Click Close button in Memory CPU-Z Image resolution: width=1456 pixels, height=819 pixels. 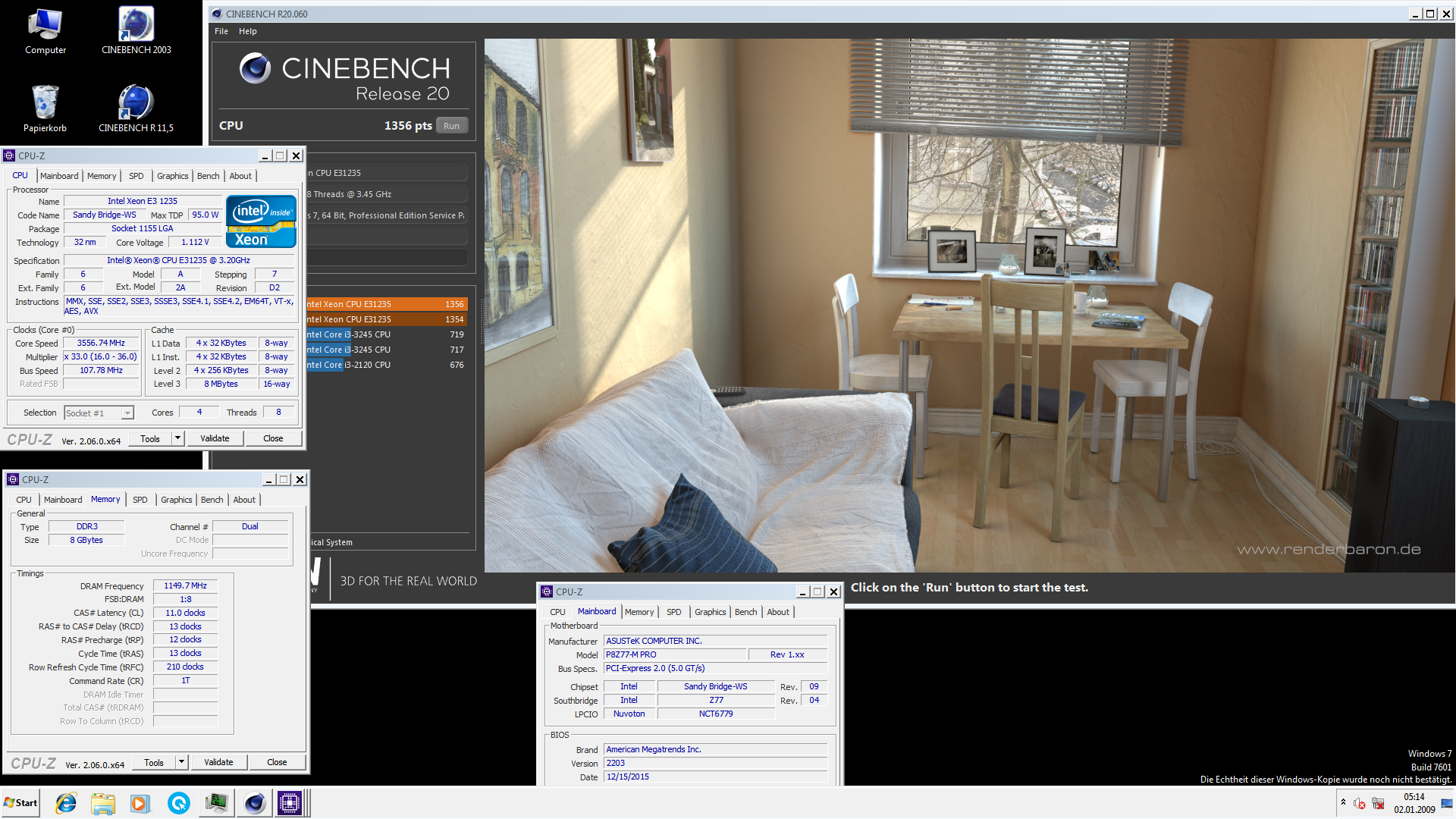tap(277, 762)
